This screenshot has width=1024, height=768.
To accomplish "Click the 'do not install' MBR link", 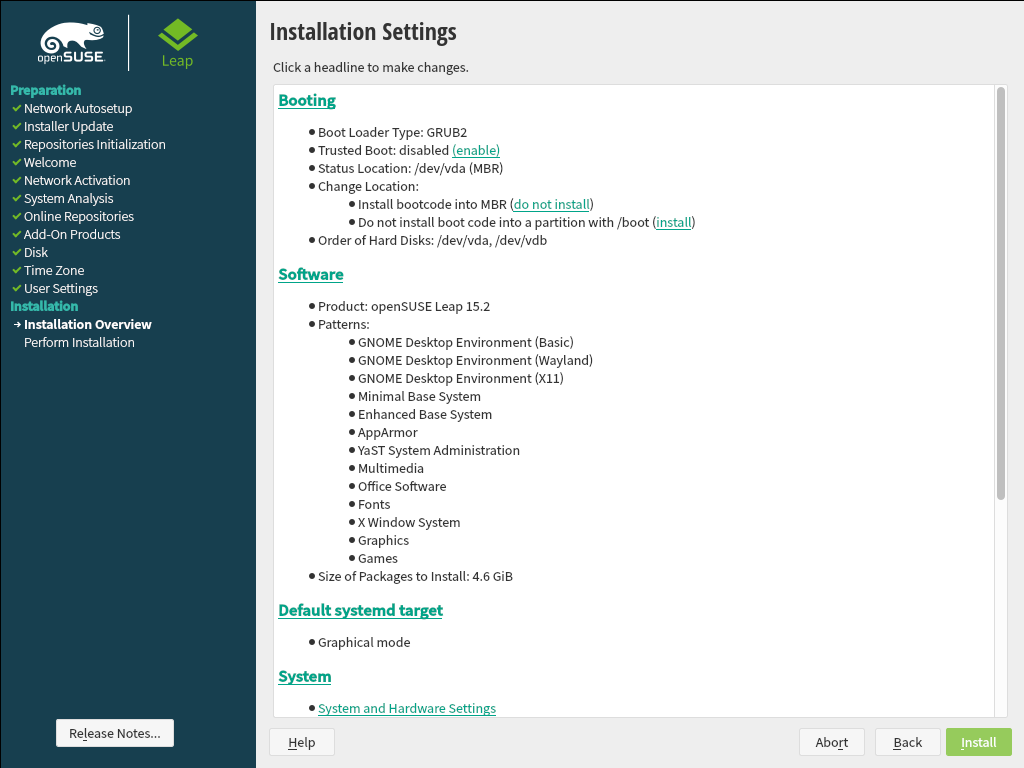I will (552, 204).
